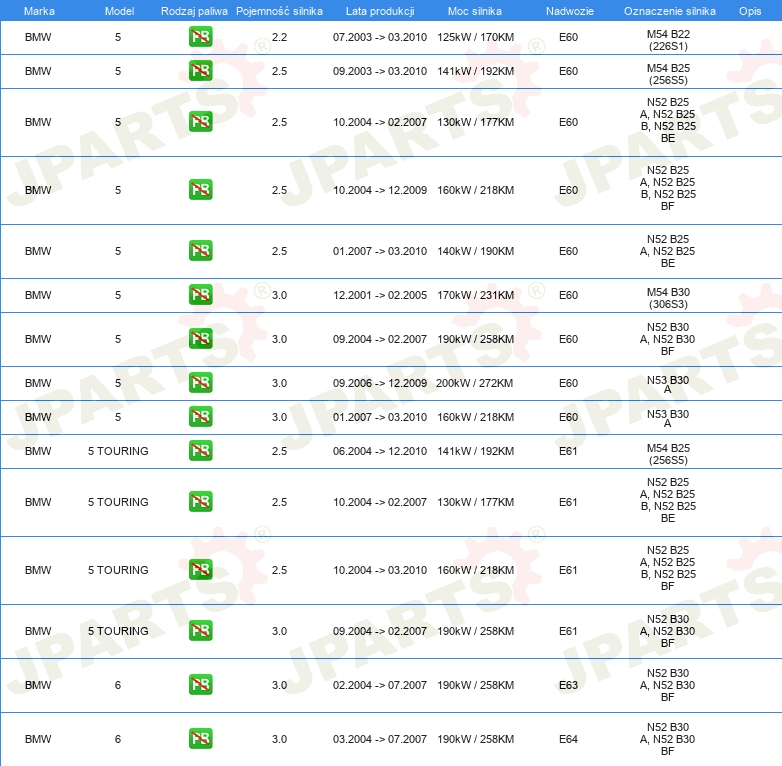Select the E61 body in the 160kW Touring row
This screenshot has width=782, height=766.
pos(568,570)
